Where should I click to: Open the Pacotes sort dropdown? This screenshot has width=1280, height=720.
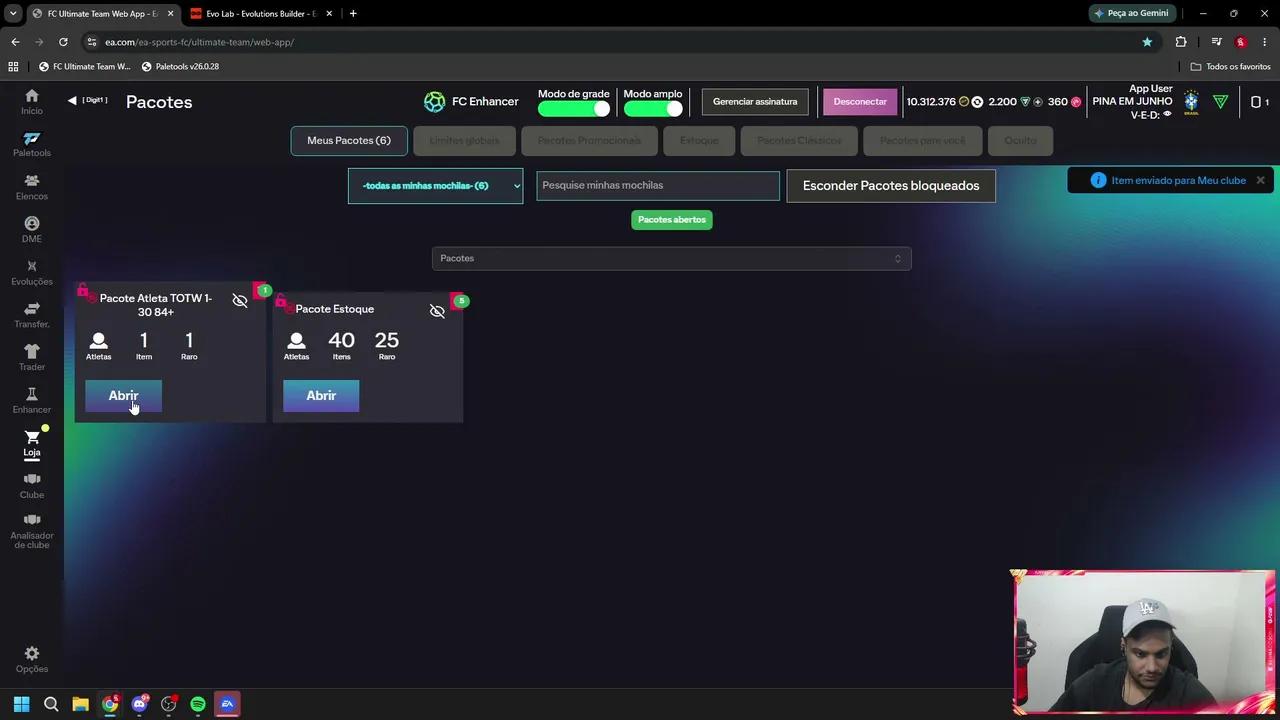pos(672,258)
